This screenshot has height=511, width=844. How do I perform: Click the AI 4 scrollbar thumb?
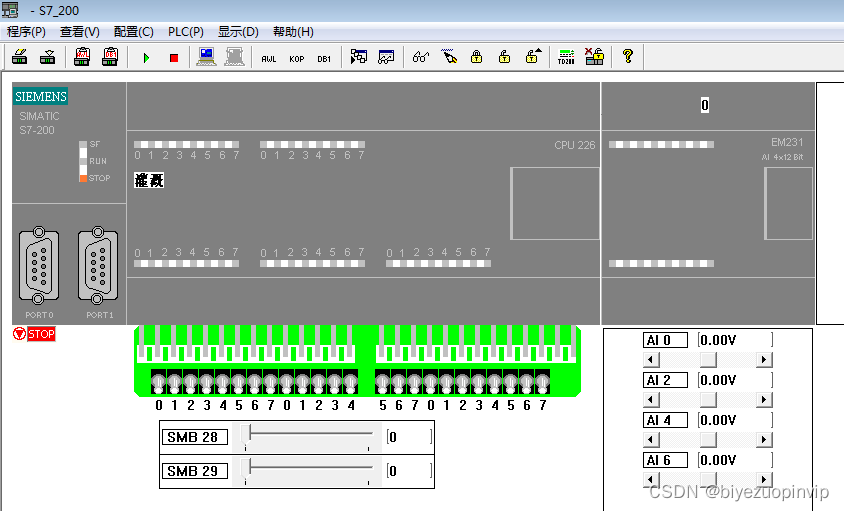pos(708,439)
